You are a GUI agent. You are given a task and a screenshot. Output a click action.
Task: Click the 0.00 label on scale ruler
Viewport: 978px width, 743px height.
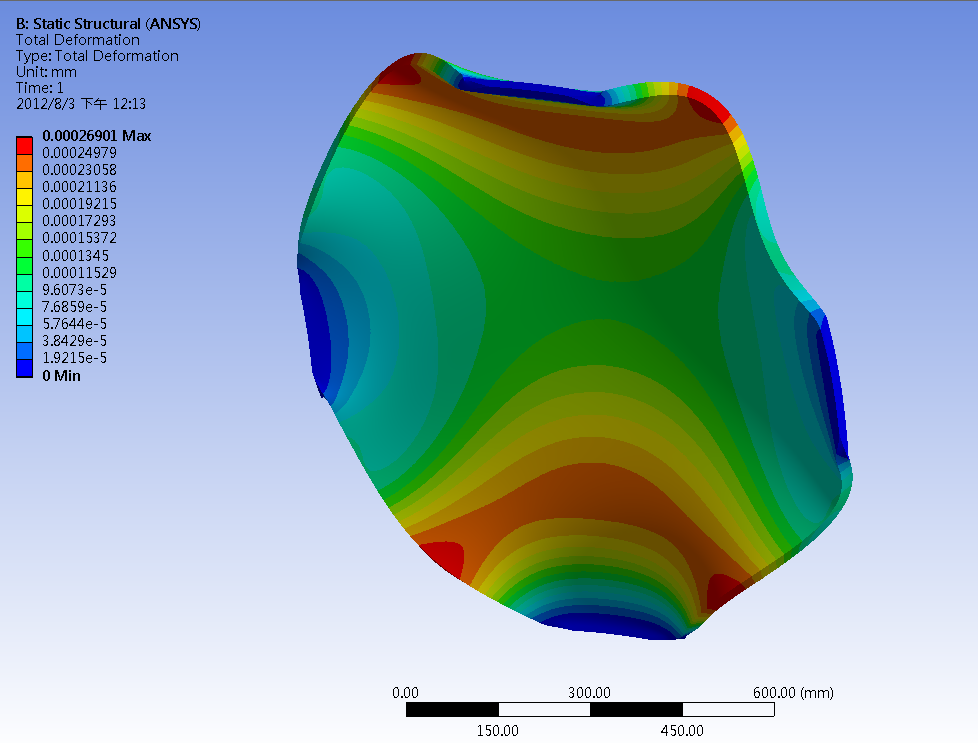[x=405, y=693]
